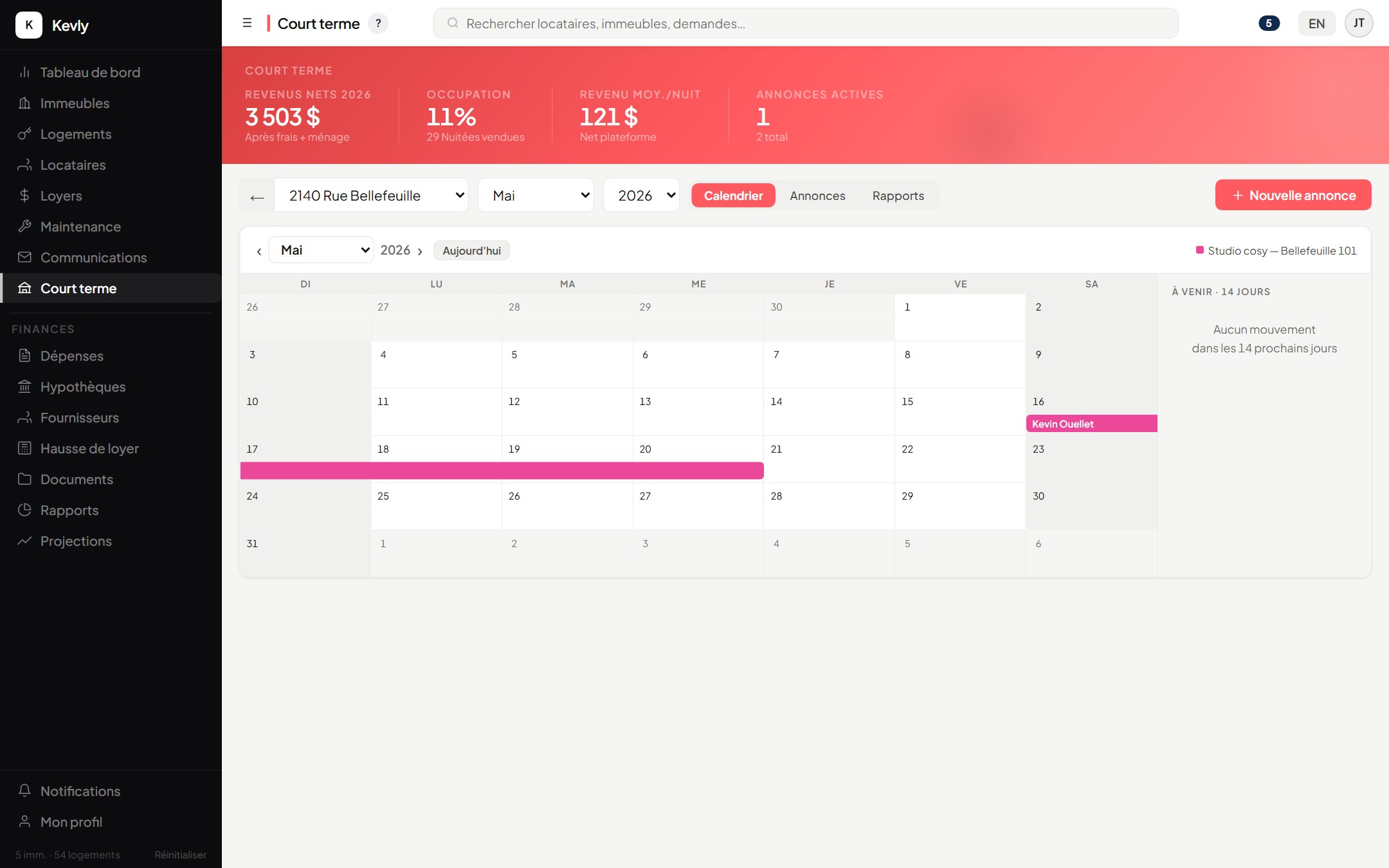Open Kevin Ouellet booking on May 16
Viewport: 1389px width, 868px height.
(1091, 424)
